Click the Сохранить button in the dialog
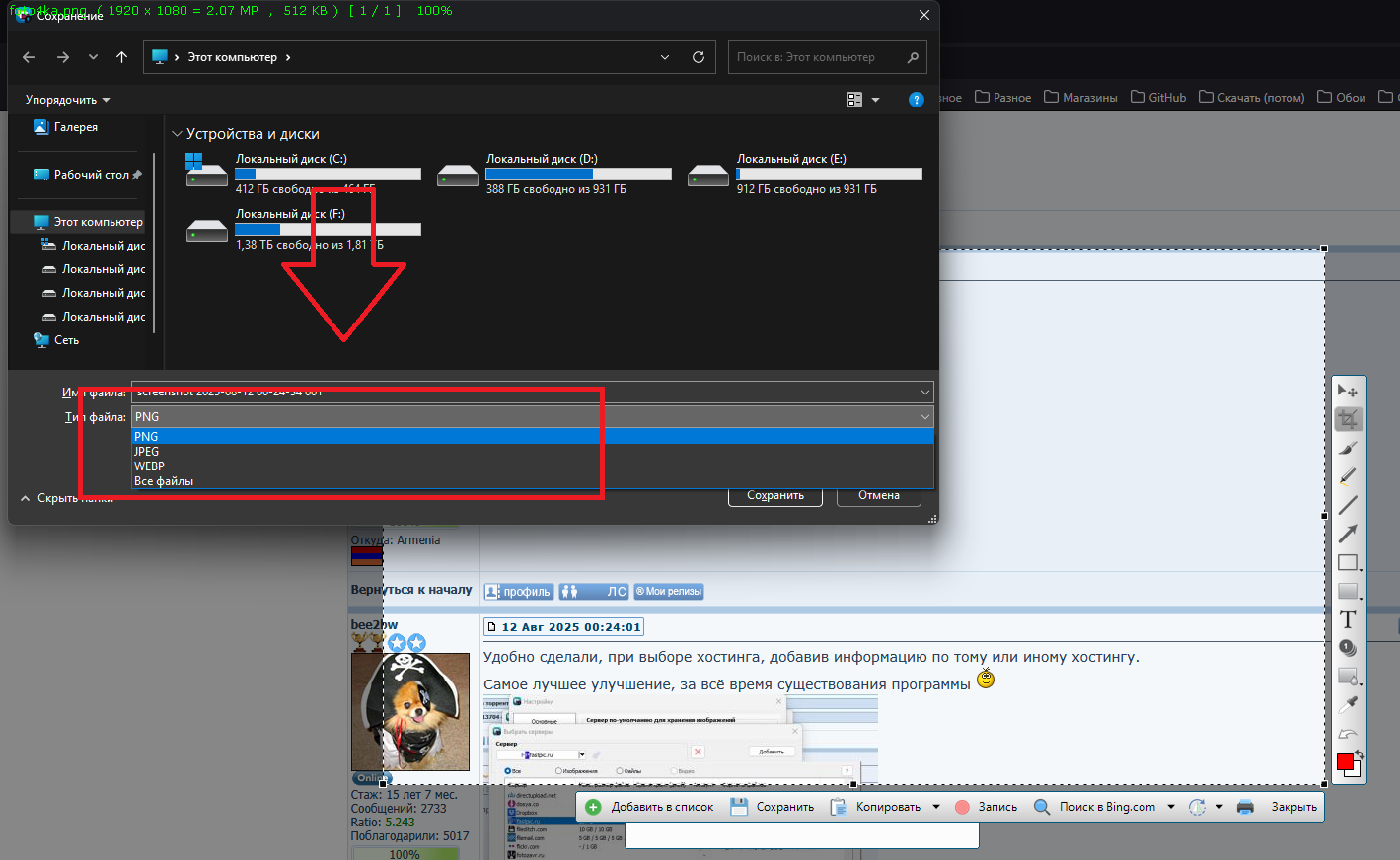The image size is (1400, 860). [774, 495]
